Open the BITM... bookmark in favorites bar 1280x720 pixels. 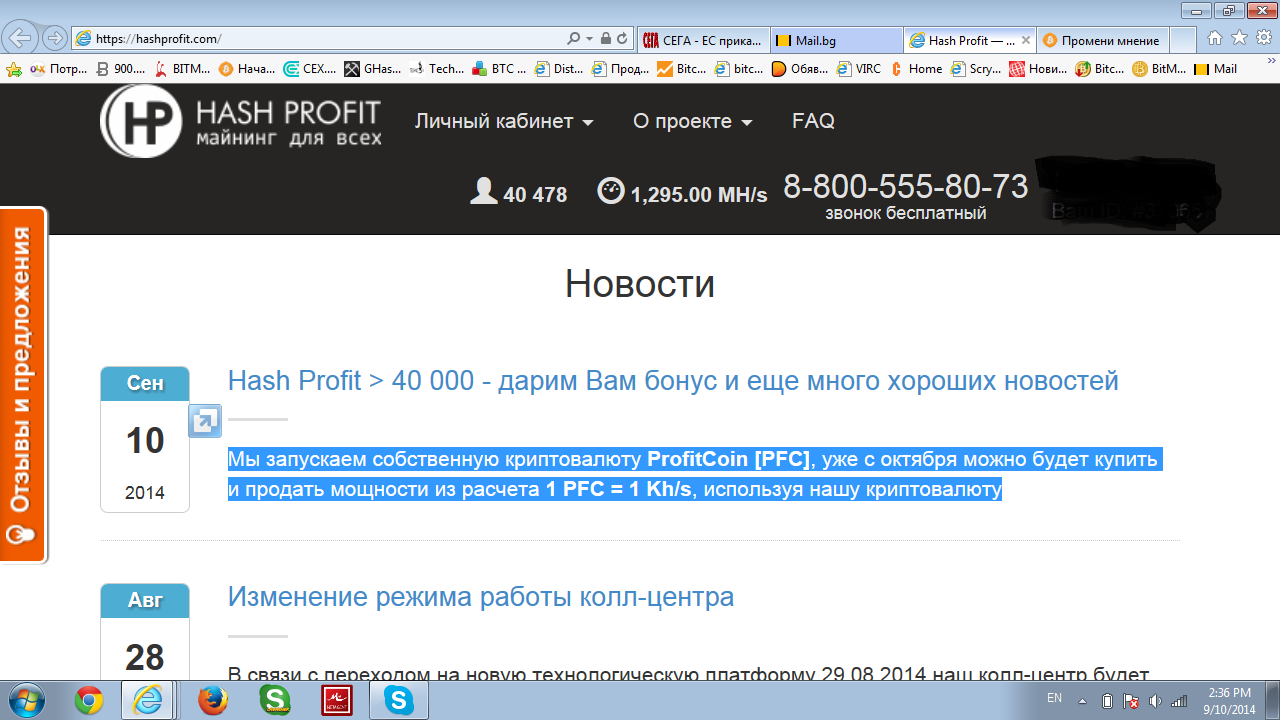click(x=182, y=69)
